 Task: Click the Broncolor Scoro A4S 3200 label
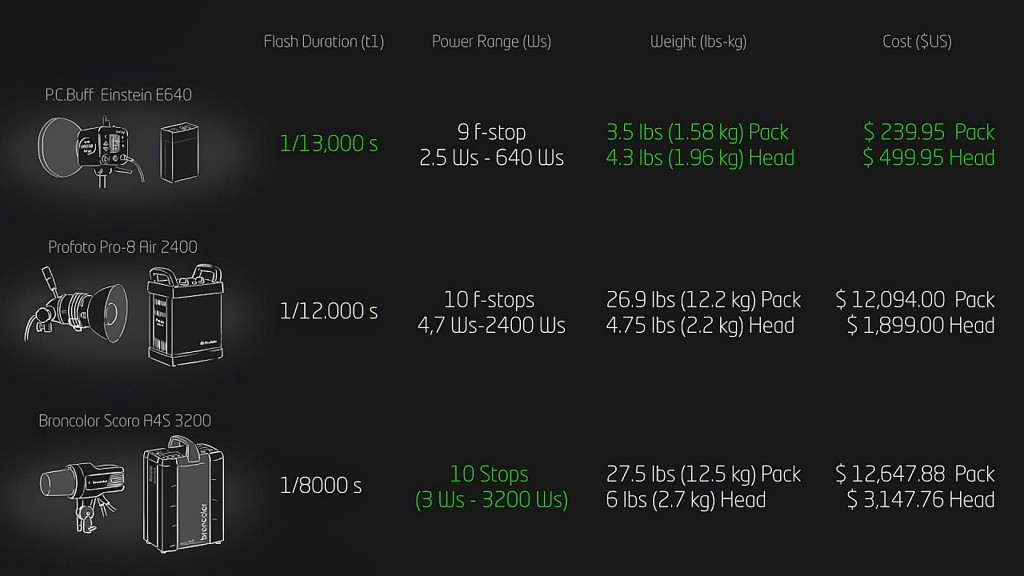pyautogui.click(x=125, y=421)
